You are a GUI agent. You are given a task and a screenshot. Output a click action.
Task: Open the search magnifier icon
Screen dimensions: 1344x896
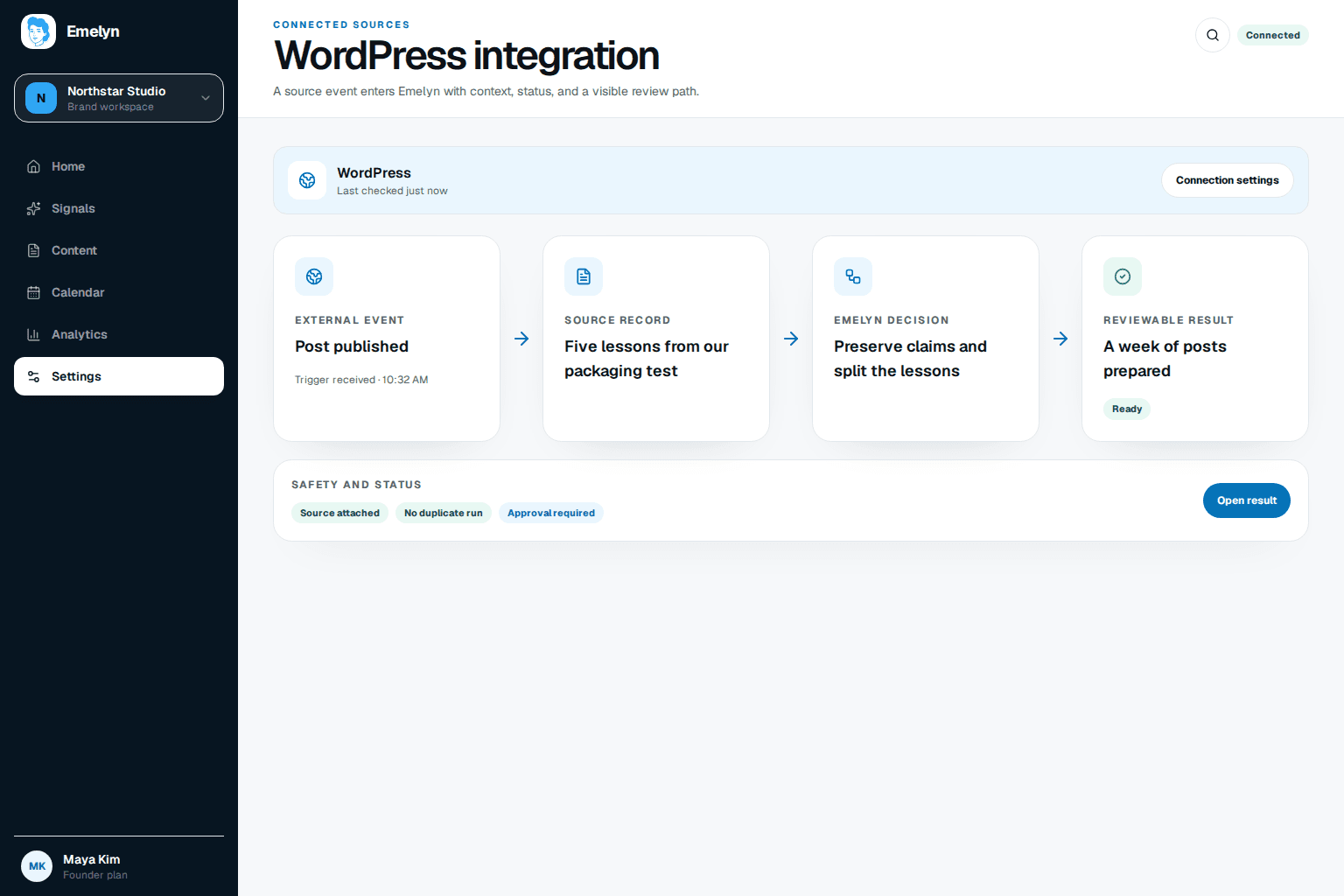[1213, 35]
